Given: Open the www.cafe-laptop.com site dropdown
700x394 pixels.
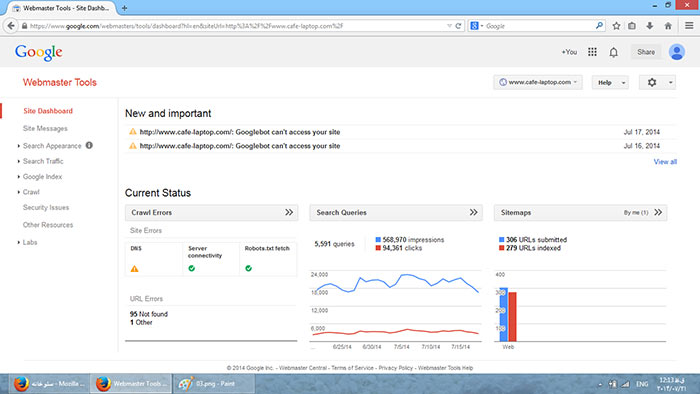Looking at the screenshot, I should 538,82.
